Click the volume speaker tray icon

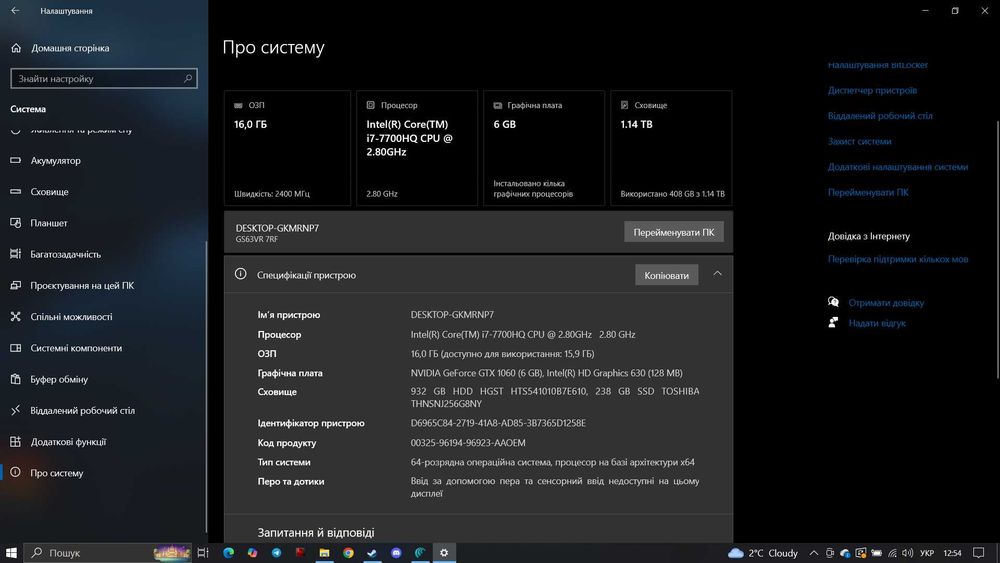click(908, 553)
